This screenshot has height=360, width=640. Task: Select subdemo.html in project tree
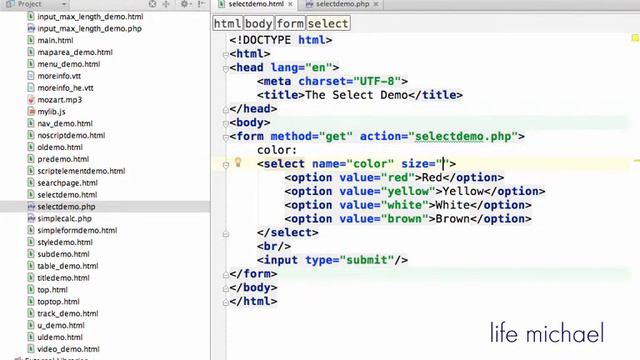pyautogui.click(x=63, y=254)
